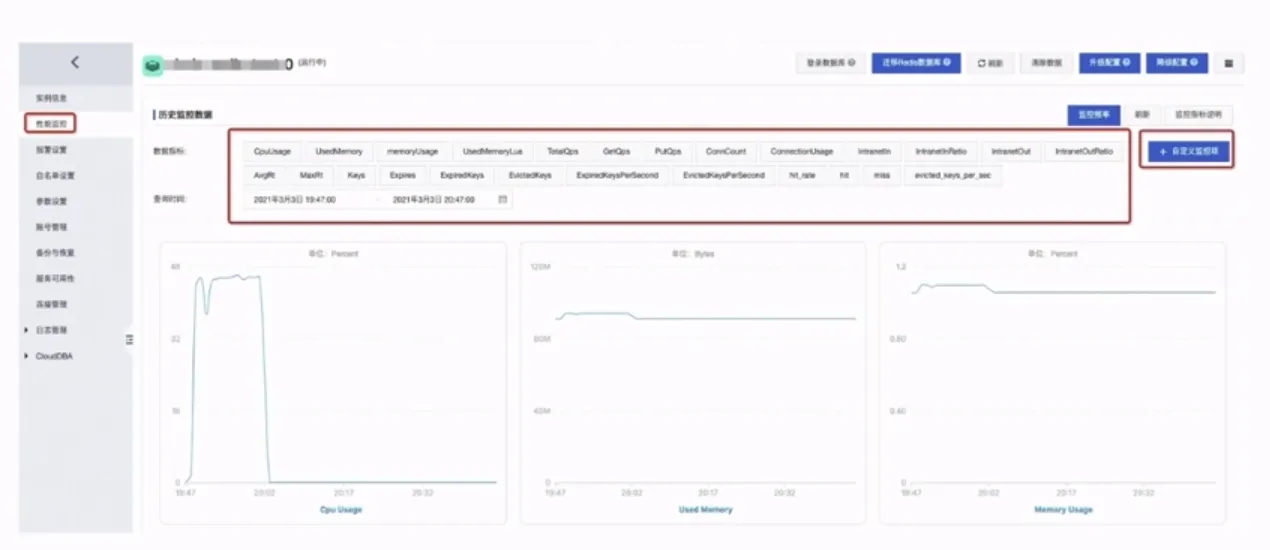Screen dimensions: 1270x550
Task: Click the blue 监控频率 button
Action: coord(1094,115)
